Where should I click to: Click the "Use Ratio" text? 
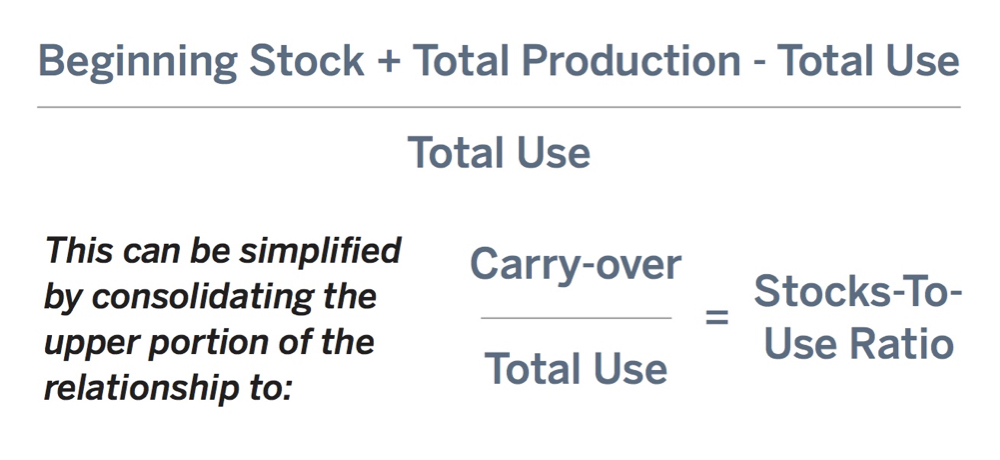858,343
